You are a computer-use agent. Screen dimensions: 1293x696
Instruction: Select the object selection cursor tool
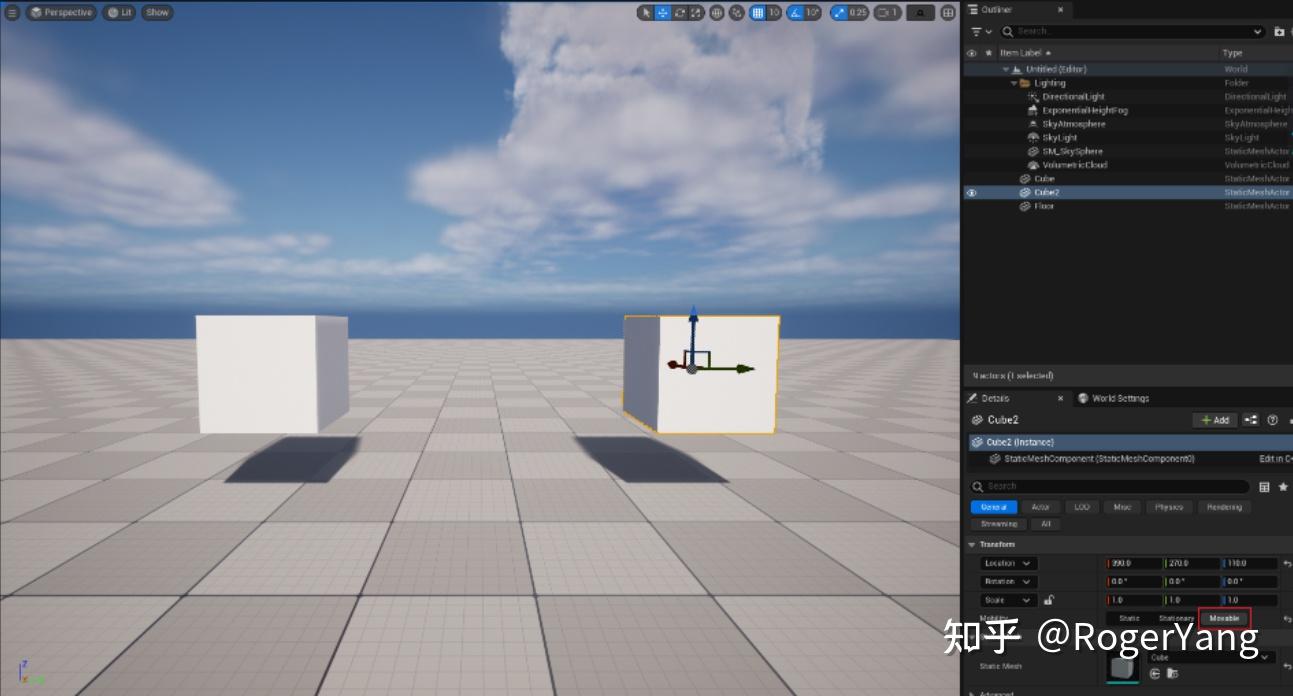point(646,12)
